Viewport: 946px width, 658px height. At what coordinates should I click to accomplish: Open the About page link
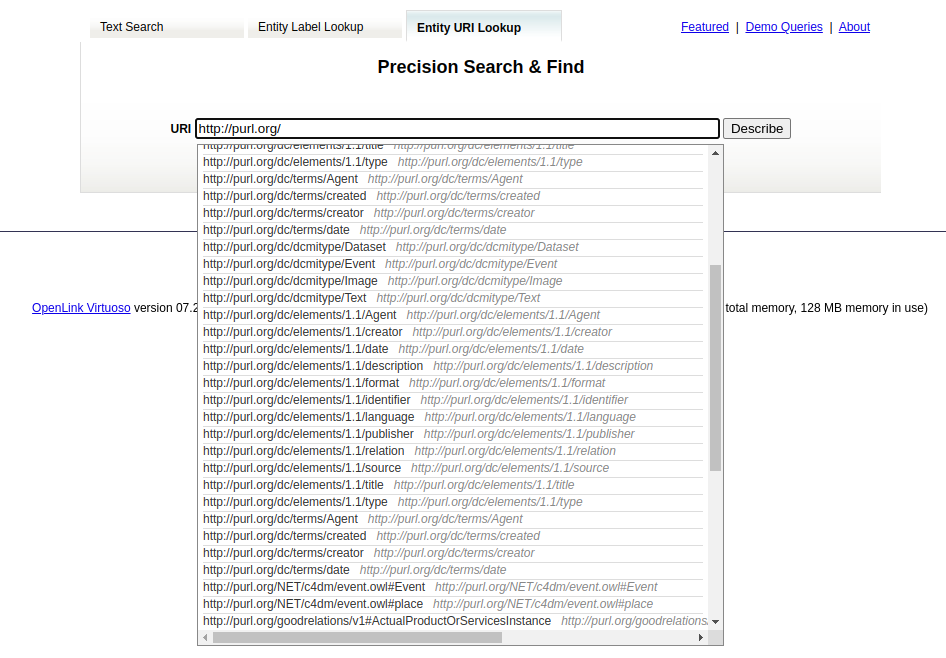854,27
